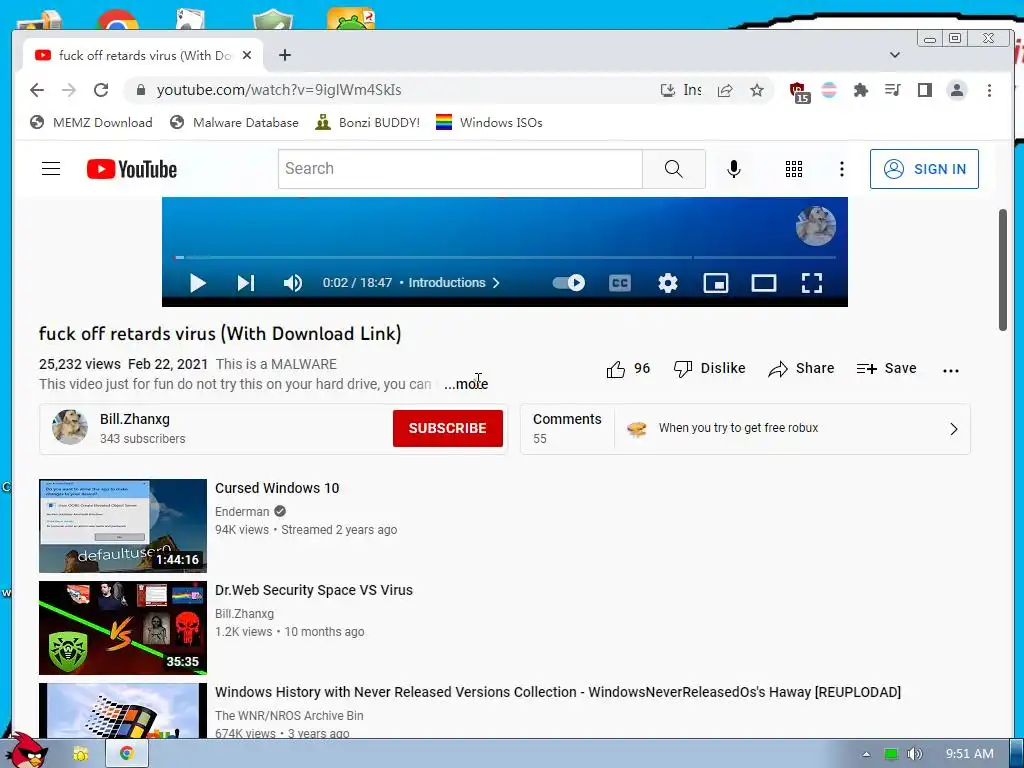The height and width of the screenshot is (768, 1024).
Task: Open the Malware Database bookmark
Action: (234, 123)
